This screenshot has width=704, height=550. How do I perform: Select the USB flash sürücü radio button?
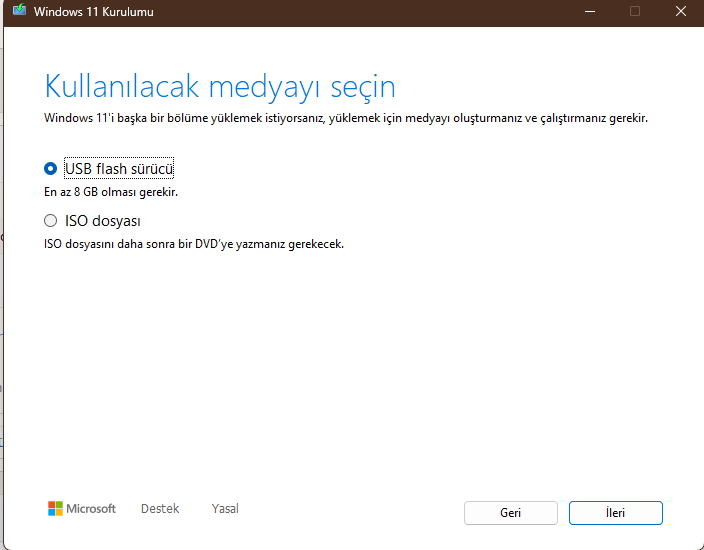click(x=50, y=169)
